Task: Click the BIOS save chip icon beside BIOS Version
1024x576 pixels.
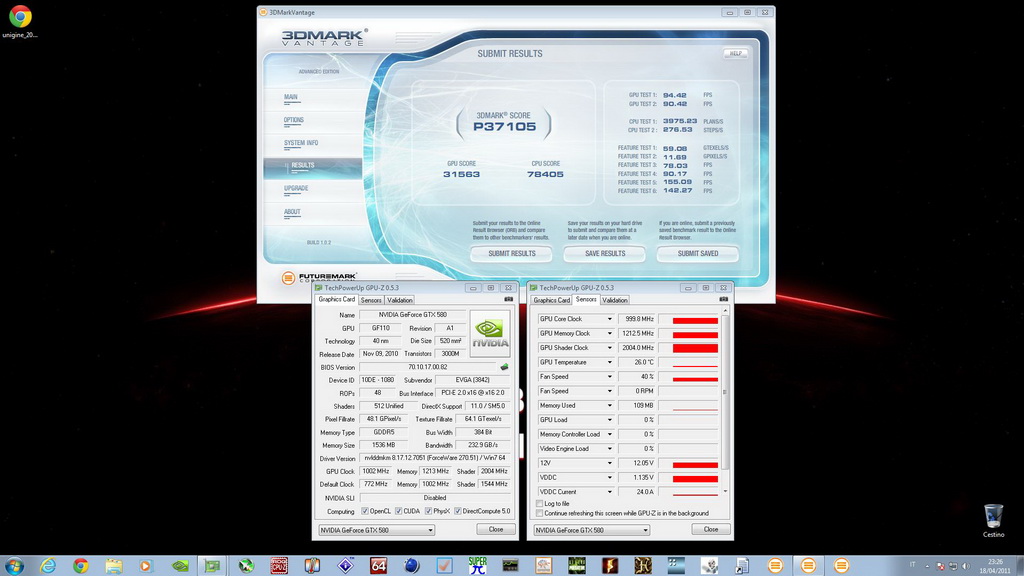Action: [504, 367]
